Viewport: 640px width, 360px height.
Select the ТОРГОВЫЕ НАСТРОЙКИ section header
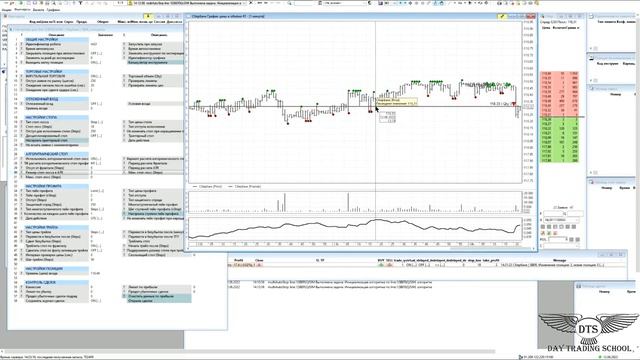(x=56, y=71)
